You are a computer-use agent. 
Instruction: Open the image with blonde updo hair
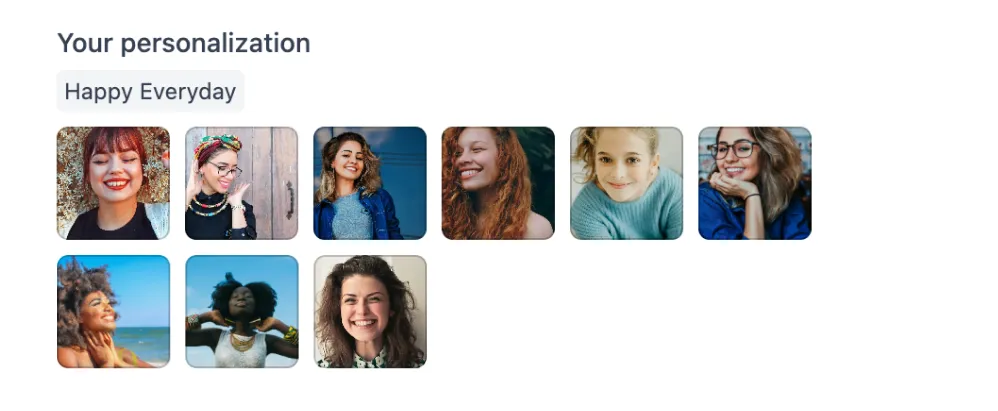(x=627, y=183)
